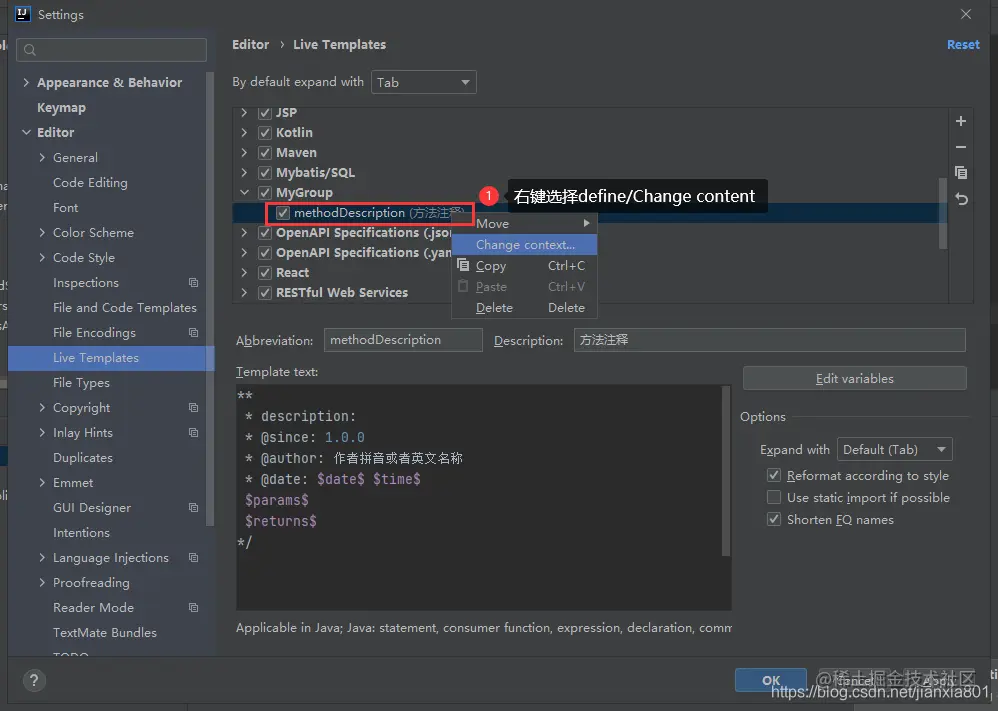The width and height of the screenshot is (998, 711).
Task: Click the template list vertical scrollbar
Action: pyautogui.click(x=943, y=213)
